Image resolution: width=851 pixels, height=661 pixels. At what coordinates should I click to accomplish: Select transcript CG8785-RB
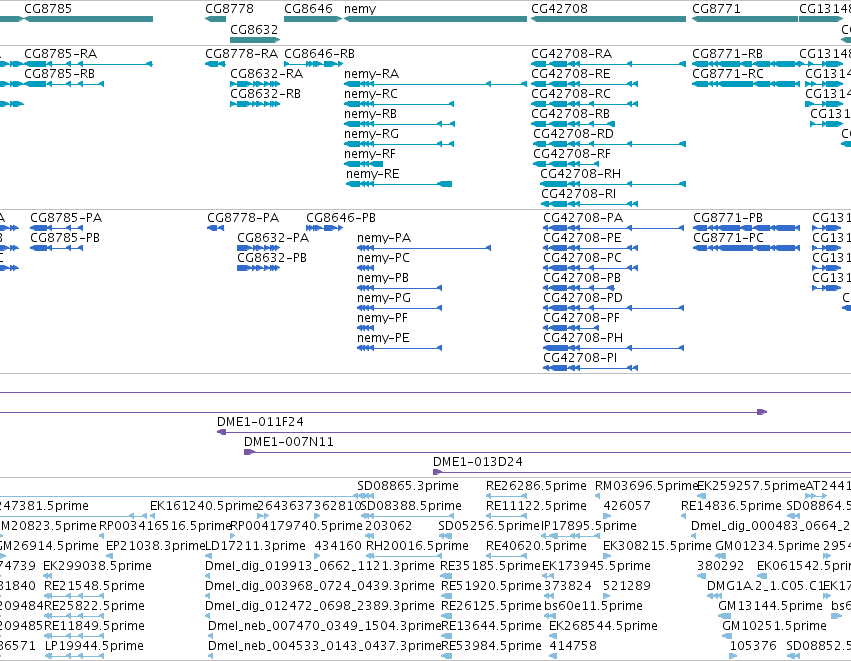tap(64, 84)
